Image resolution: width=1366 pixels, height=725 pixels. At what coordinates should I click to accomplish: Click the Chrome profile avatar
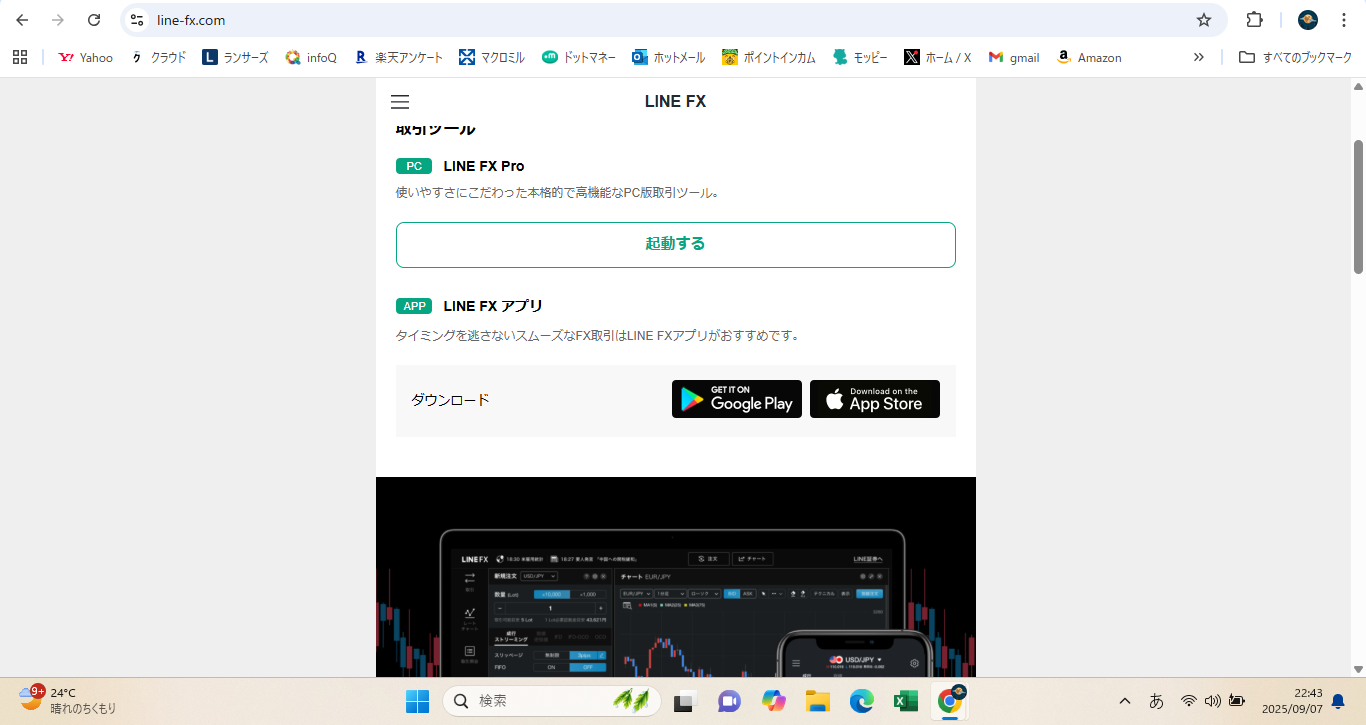tap(1307, 20)
